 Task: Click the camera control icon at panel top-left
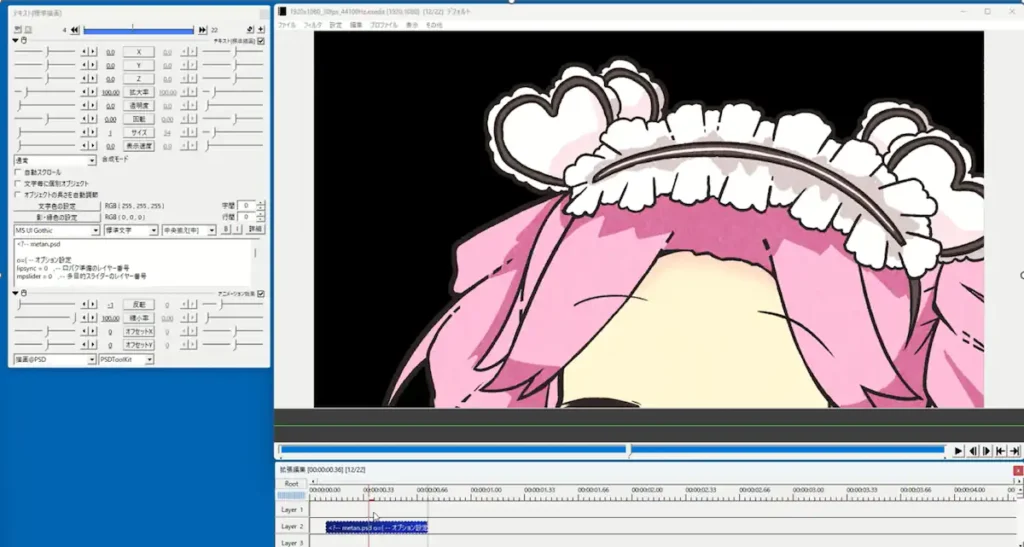tap(18, 30)
